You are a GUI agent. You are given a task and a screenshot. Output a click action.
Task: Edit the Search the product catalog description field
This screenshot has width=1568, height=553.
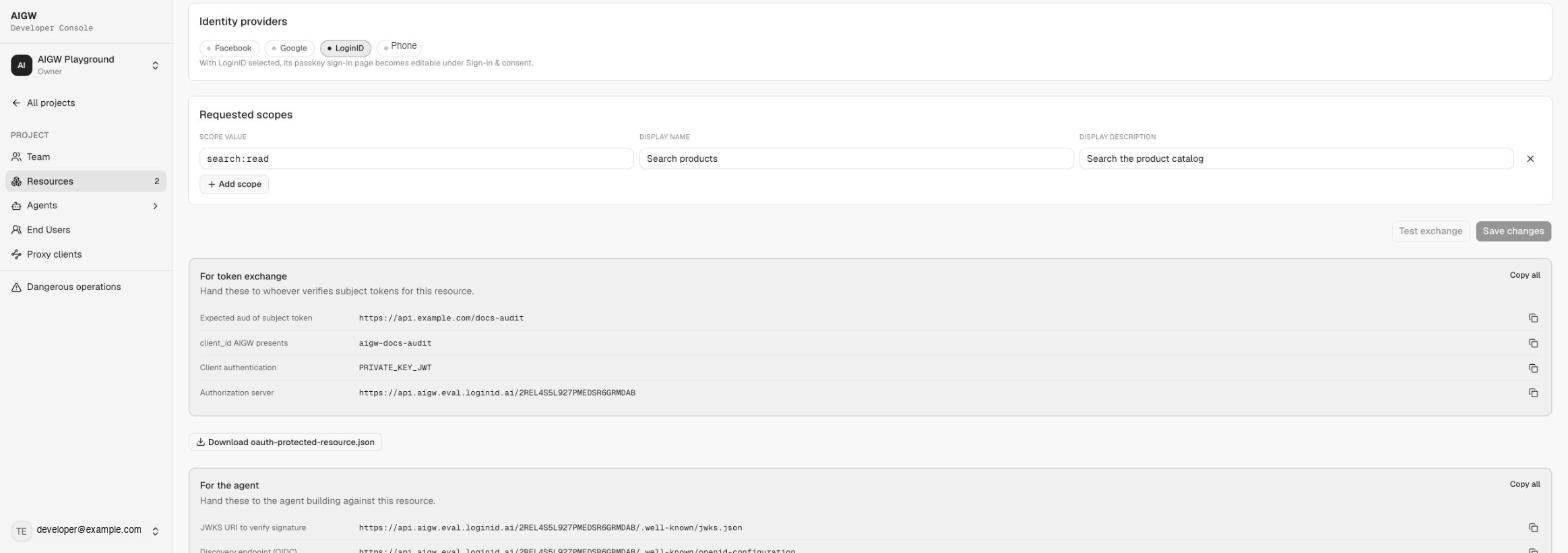tap(1296, 159)
